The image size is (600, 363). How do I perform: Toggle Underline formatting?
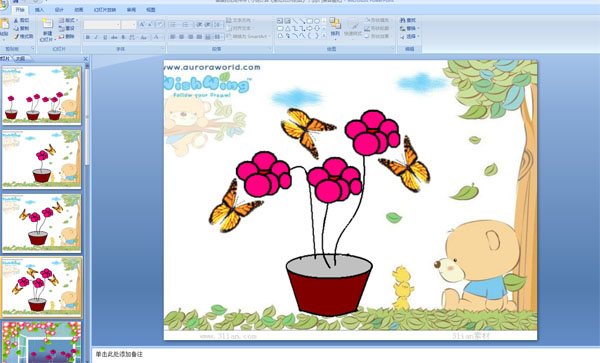105,37
